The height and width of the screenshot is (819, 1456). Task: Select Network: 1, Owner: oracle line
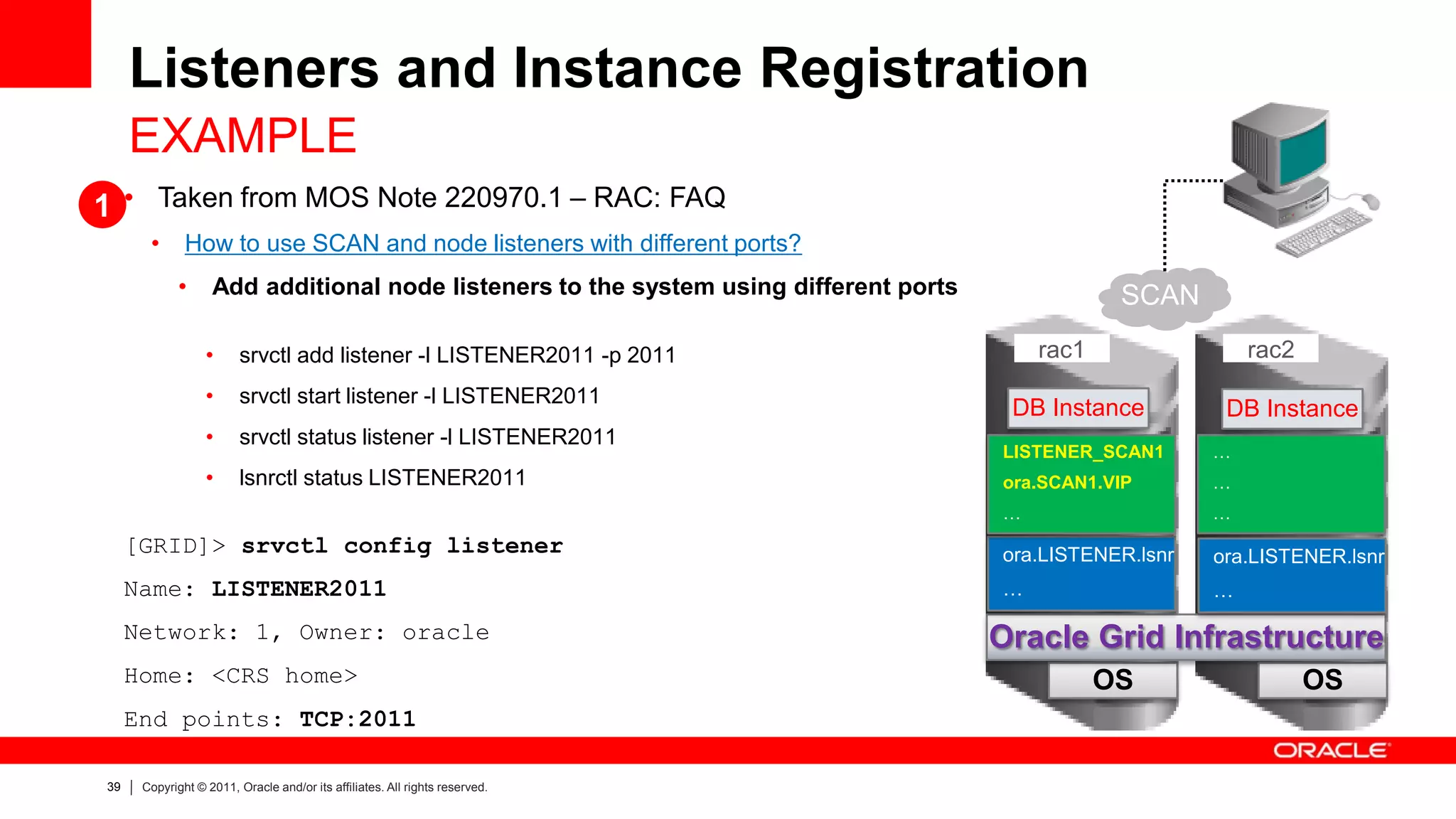pos(306,633)
